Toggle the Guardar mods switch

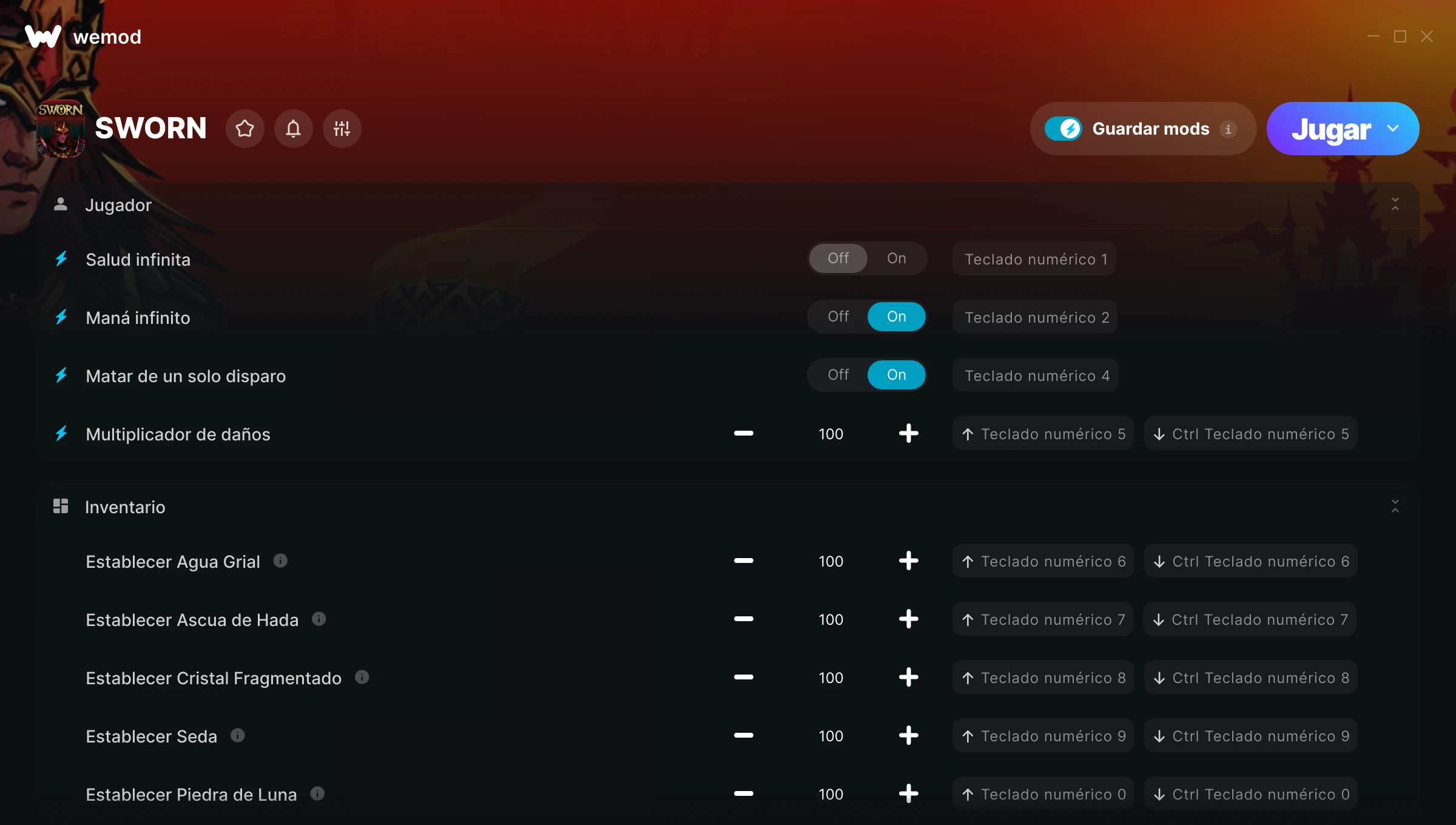(1063, 129)
